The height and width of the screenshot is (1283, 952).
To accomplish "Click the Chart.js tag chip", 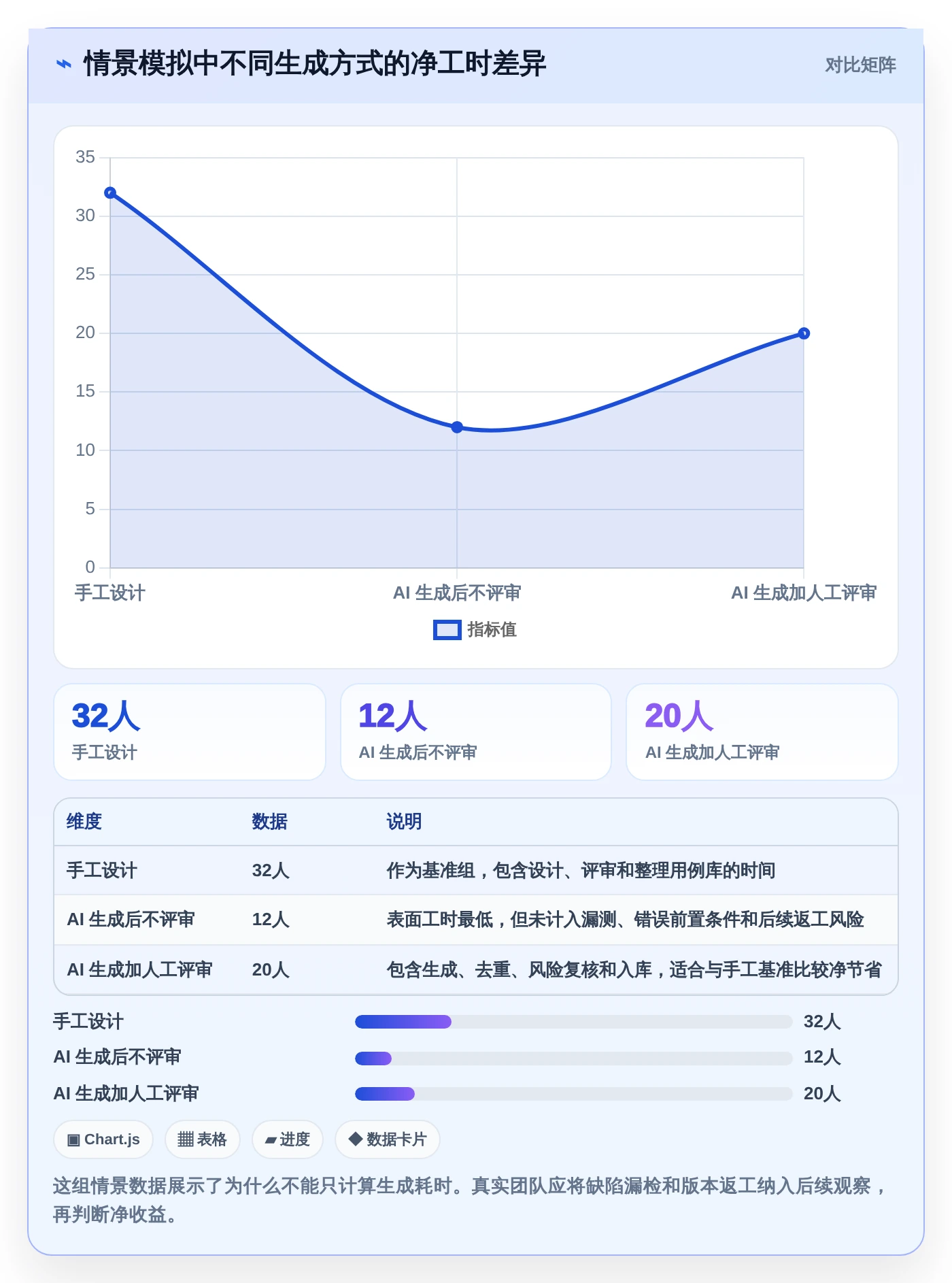I will 103,1139.
